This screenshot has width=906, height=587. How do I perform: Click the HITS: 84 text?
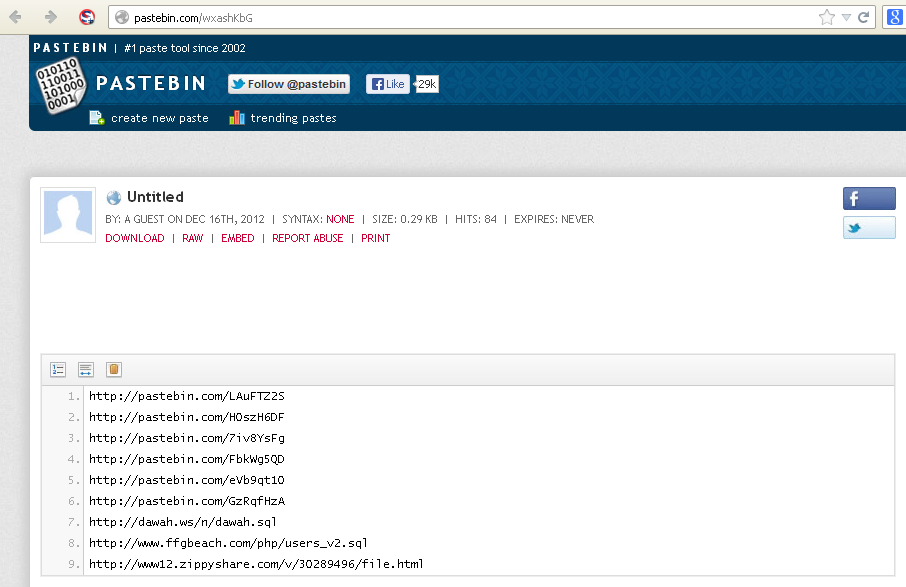[476, 219]
